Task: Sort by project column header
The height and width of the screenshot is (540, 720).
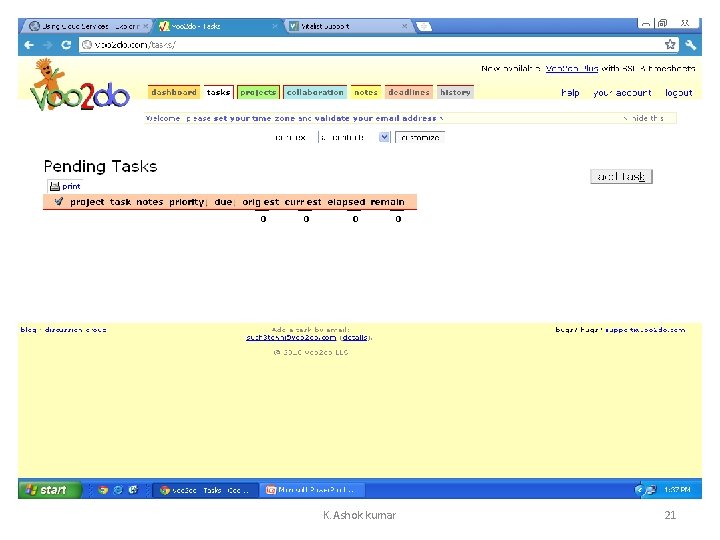Action: [87, 202]
